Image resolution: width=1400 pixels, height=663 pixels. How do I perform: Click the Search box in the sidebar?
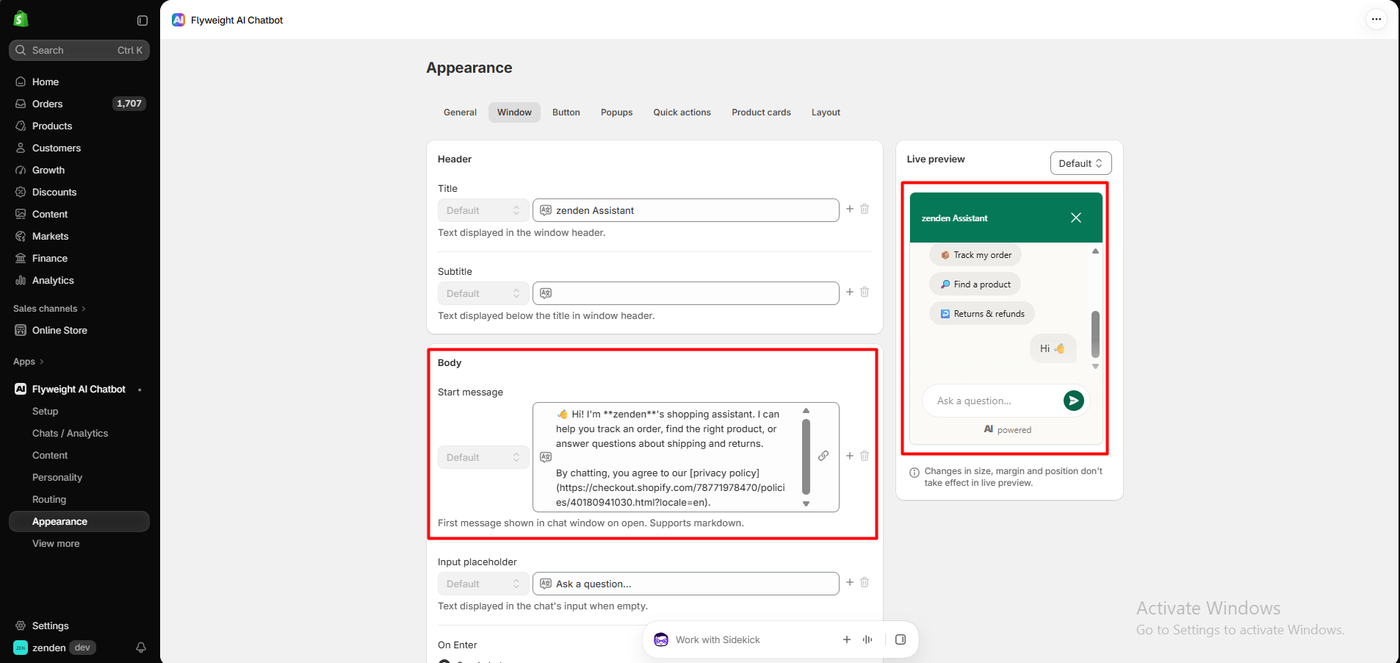point(80,50)
